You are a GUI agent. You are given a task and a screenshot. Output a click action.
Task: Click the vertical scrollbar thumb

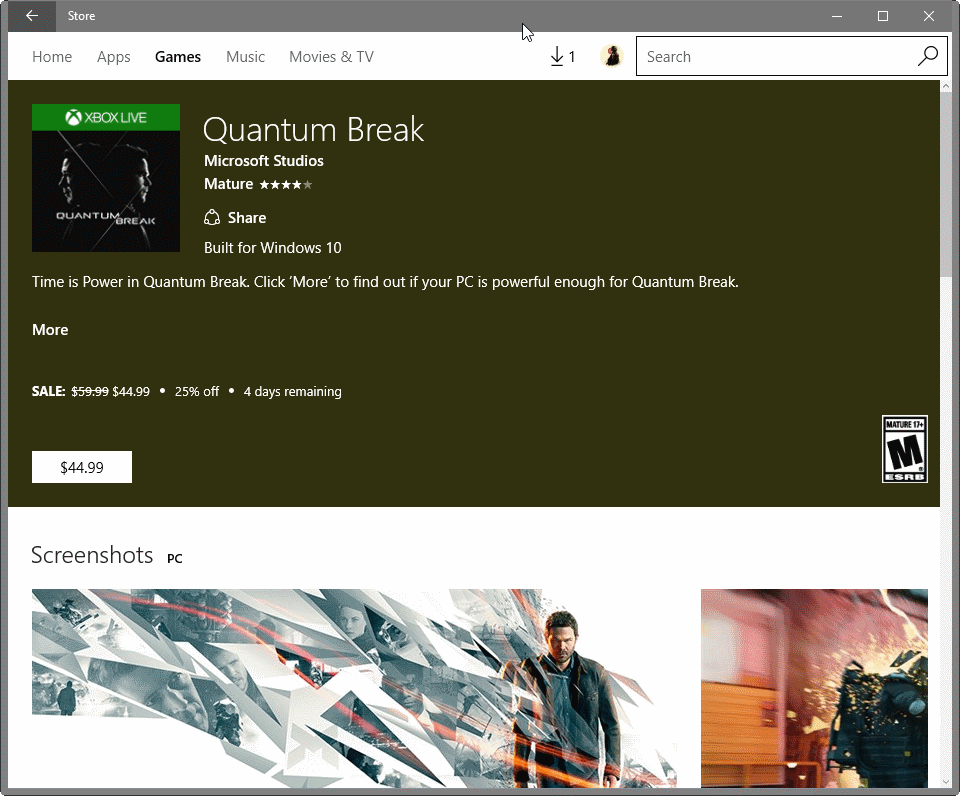pos(946,184)
